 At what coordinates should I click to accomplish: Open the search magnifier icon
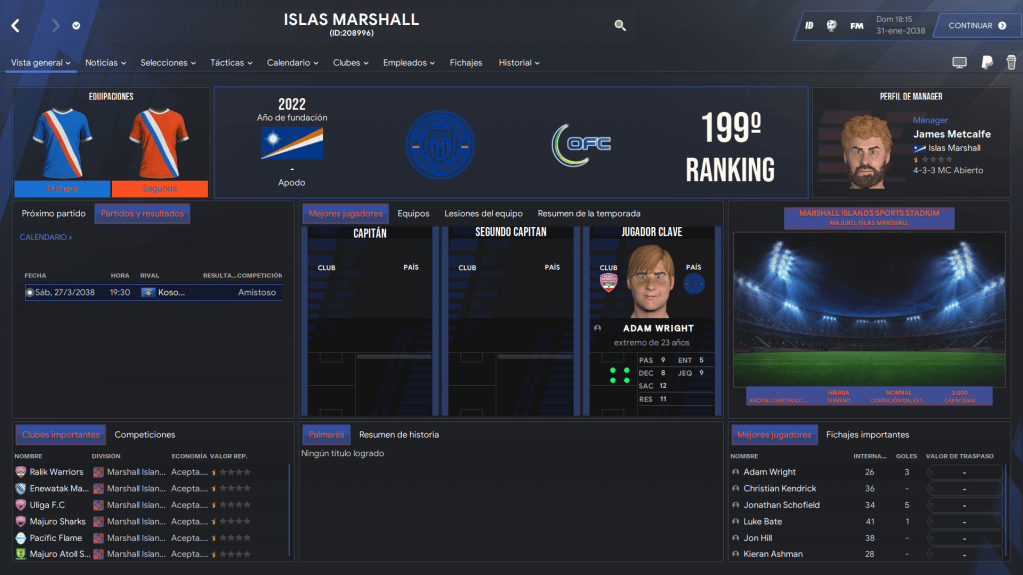(x=620, y=26)
